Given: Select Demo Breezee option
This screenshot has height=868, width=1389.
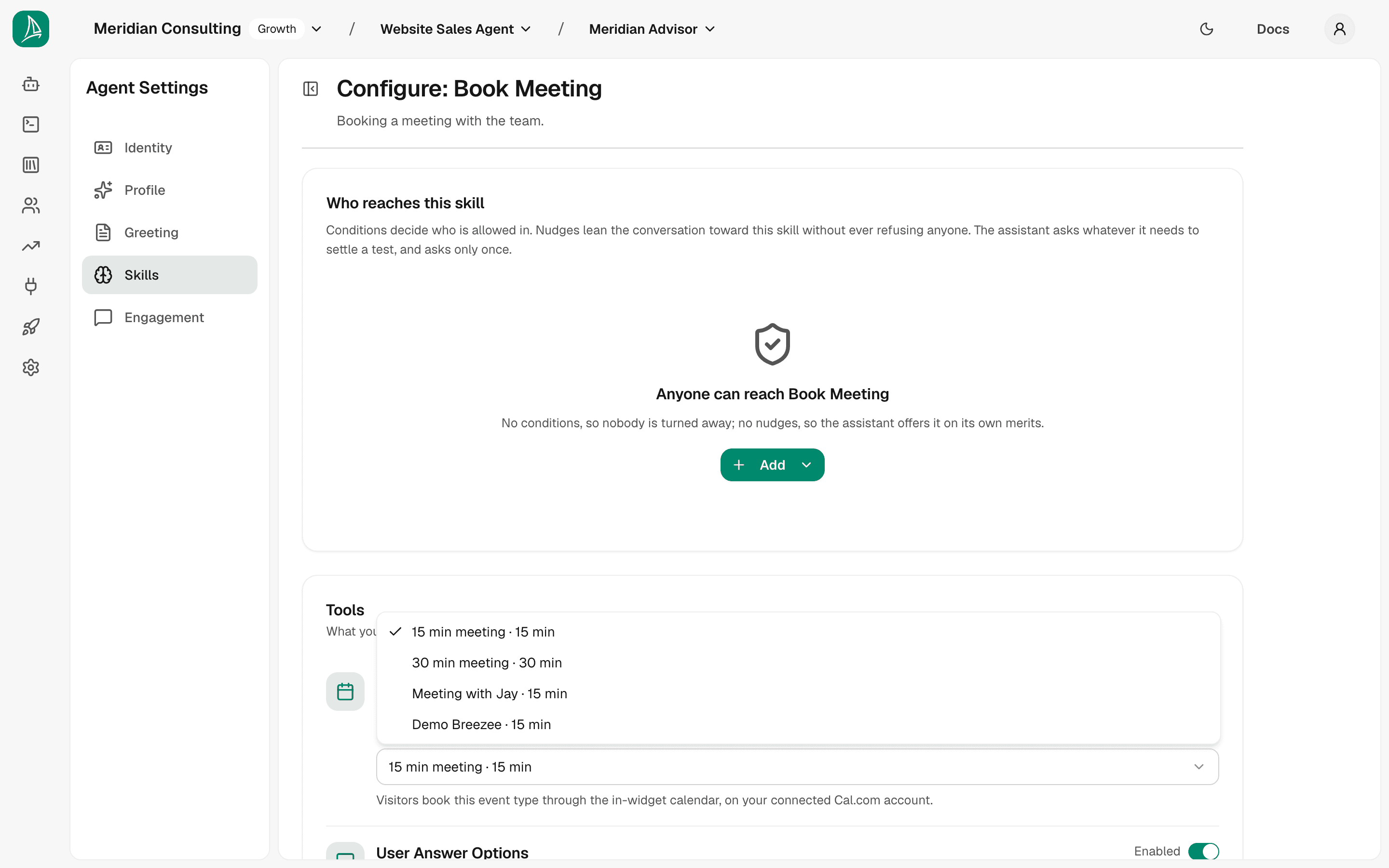Looking at the screenshot, I should pyautogui.click(x=798, y=724).
